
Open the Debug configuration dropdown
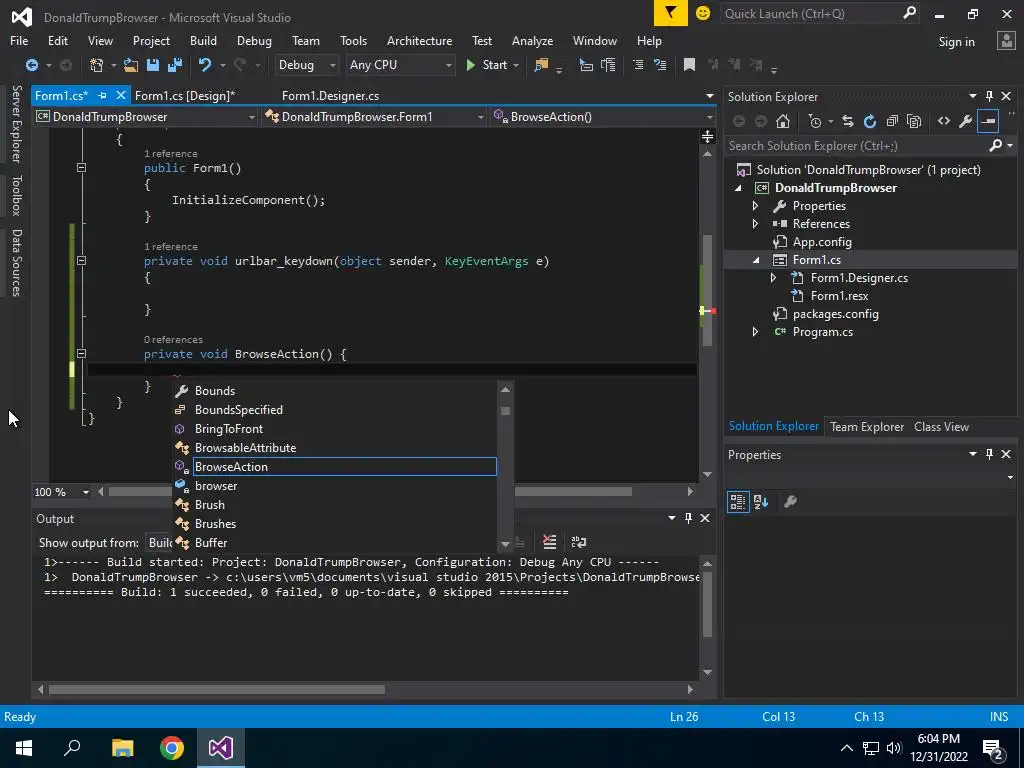pos(306,65)
